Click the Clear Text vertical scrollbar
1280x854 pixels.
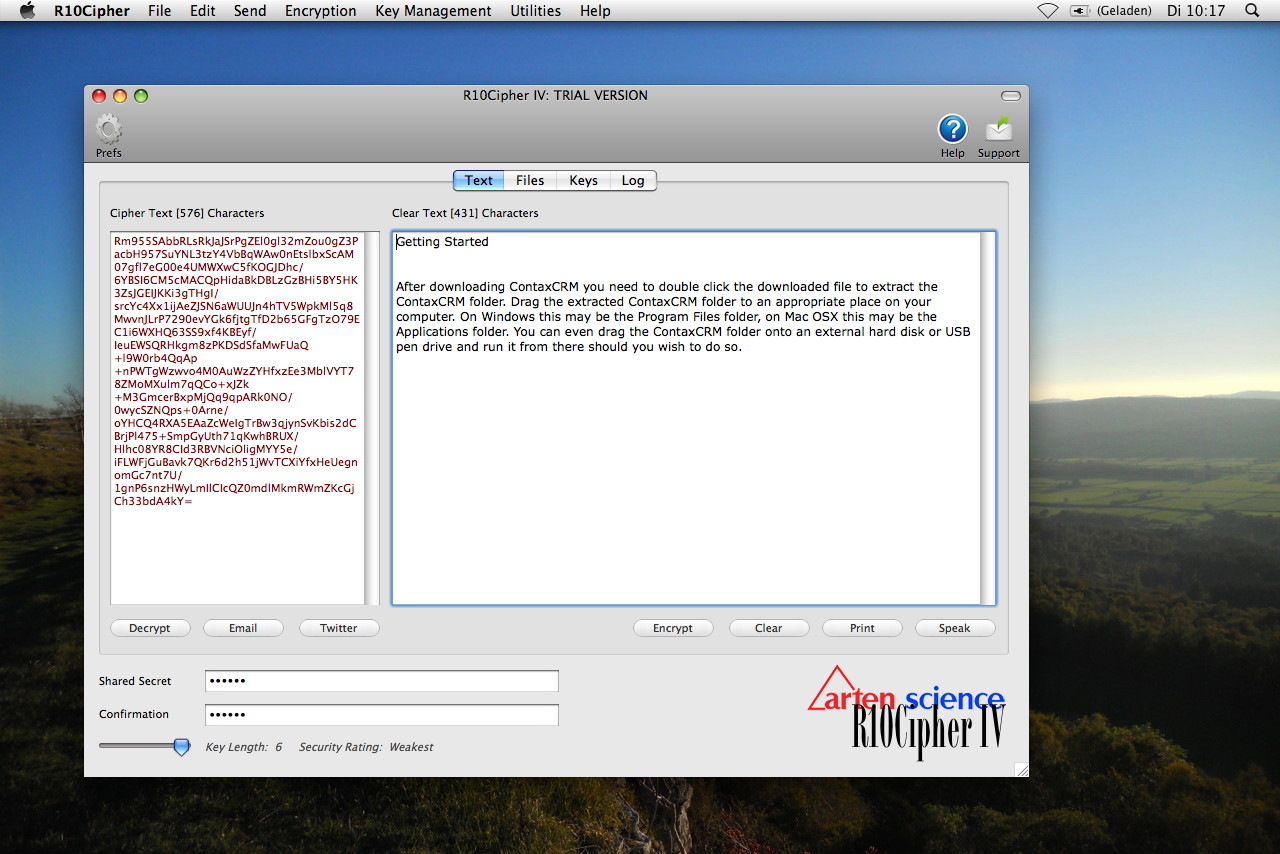[x=988, y=418]
